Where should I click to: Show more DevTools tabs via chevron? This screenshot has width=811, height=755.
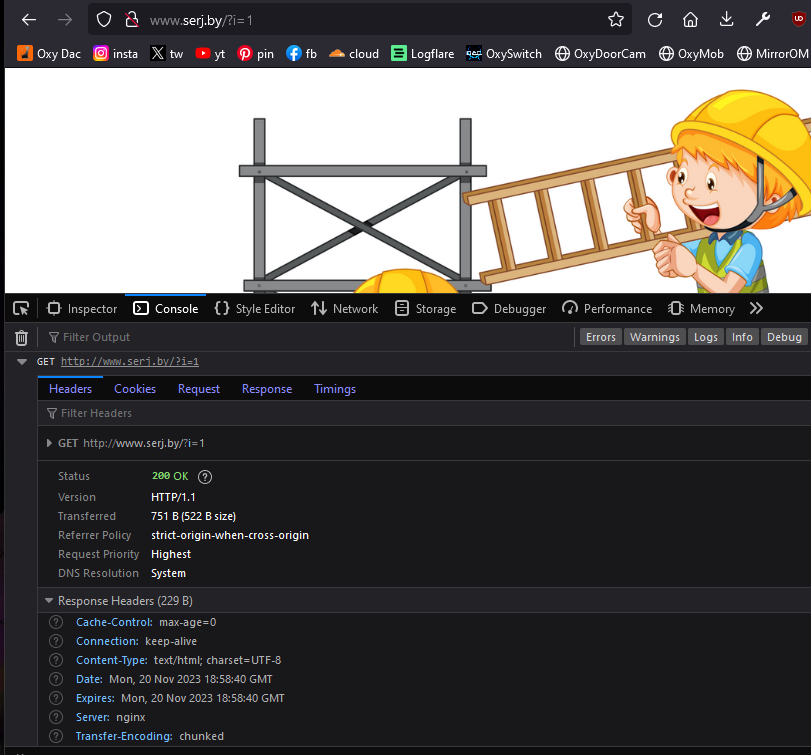[756, 309]
